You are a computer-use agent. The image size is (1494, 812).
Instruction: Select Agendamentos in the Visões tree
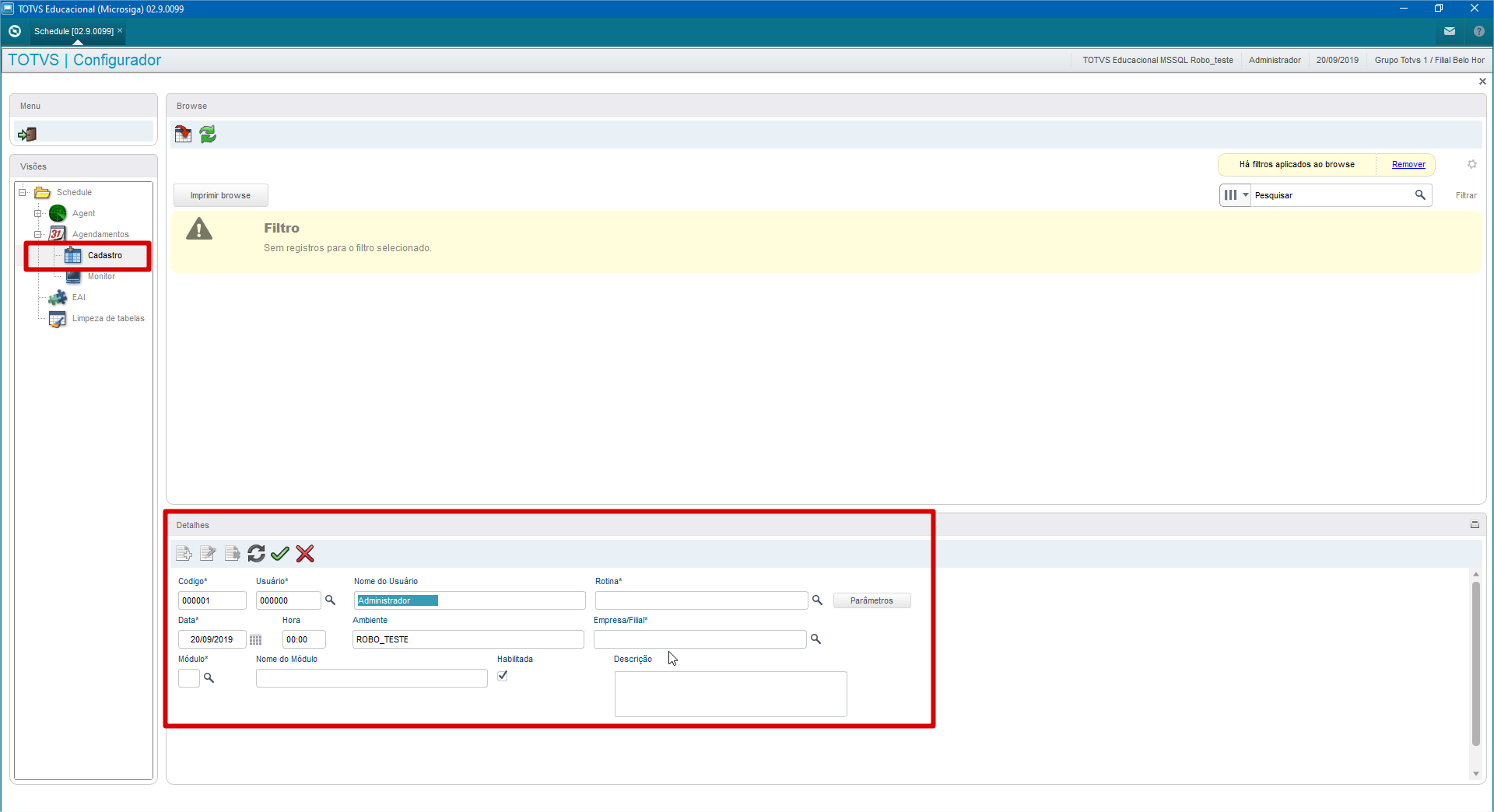click(89, 234)
